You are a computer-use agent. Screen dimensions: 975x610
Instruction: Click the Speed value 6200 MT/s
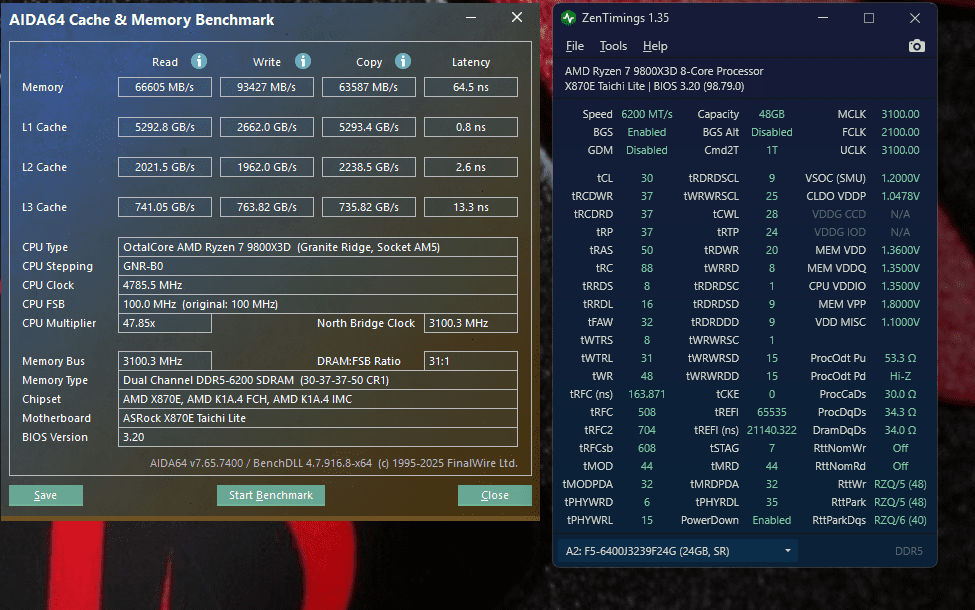click(x=647, y=114)
